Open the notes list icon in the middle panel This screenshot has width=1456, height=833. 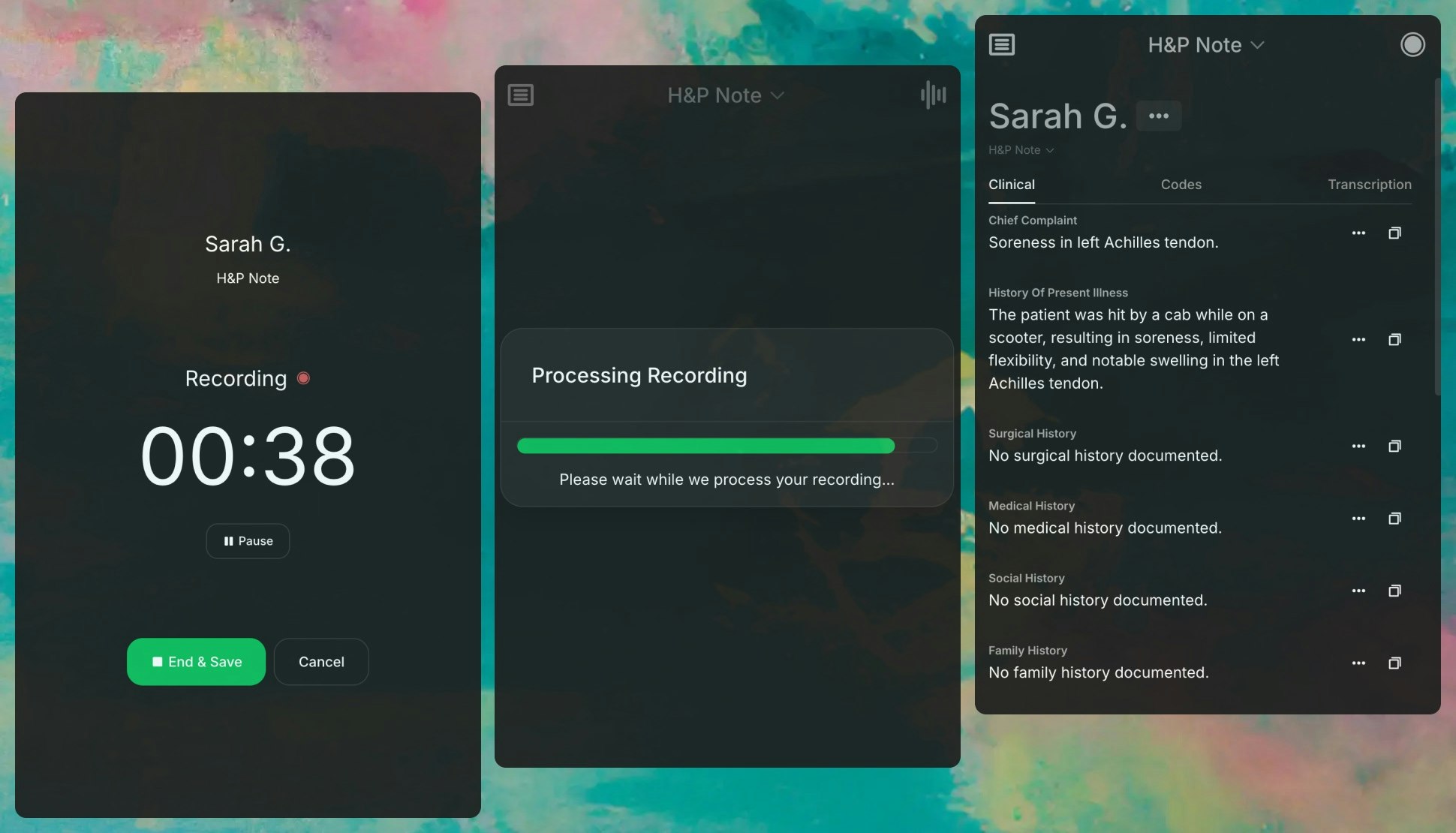[520, 95]
